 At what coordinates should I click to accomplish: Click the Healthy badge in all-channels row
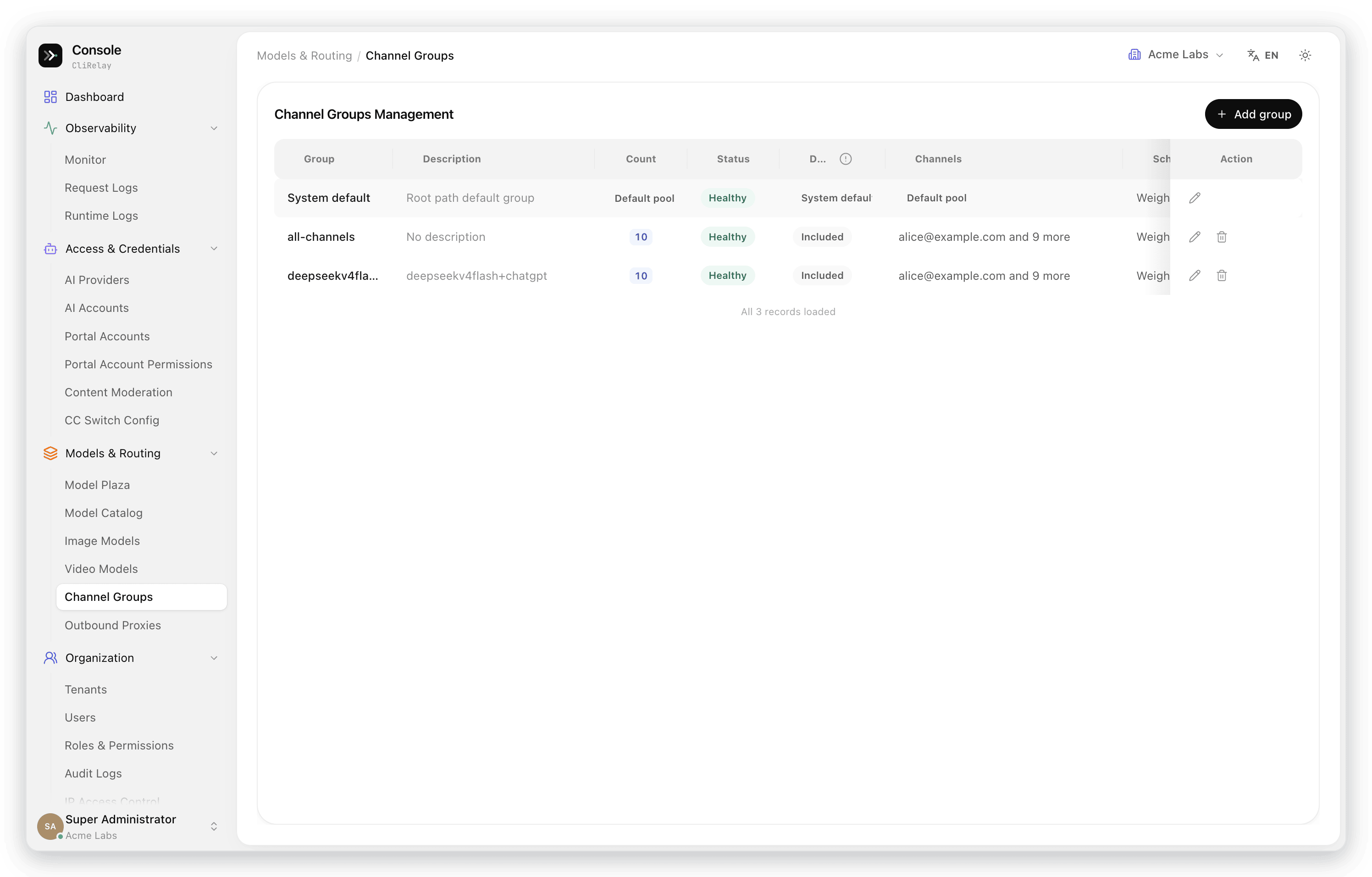point(728,237)
